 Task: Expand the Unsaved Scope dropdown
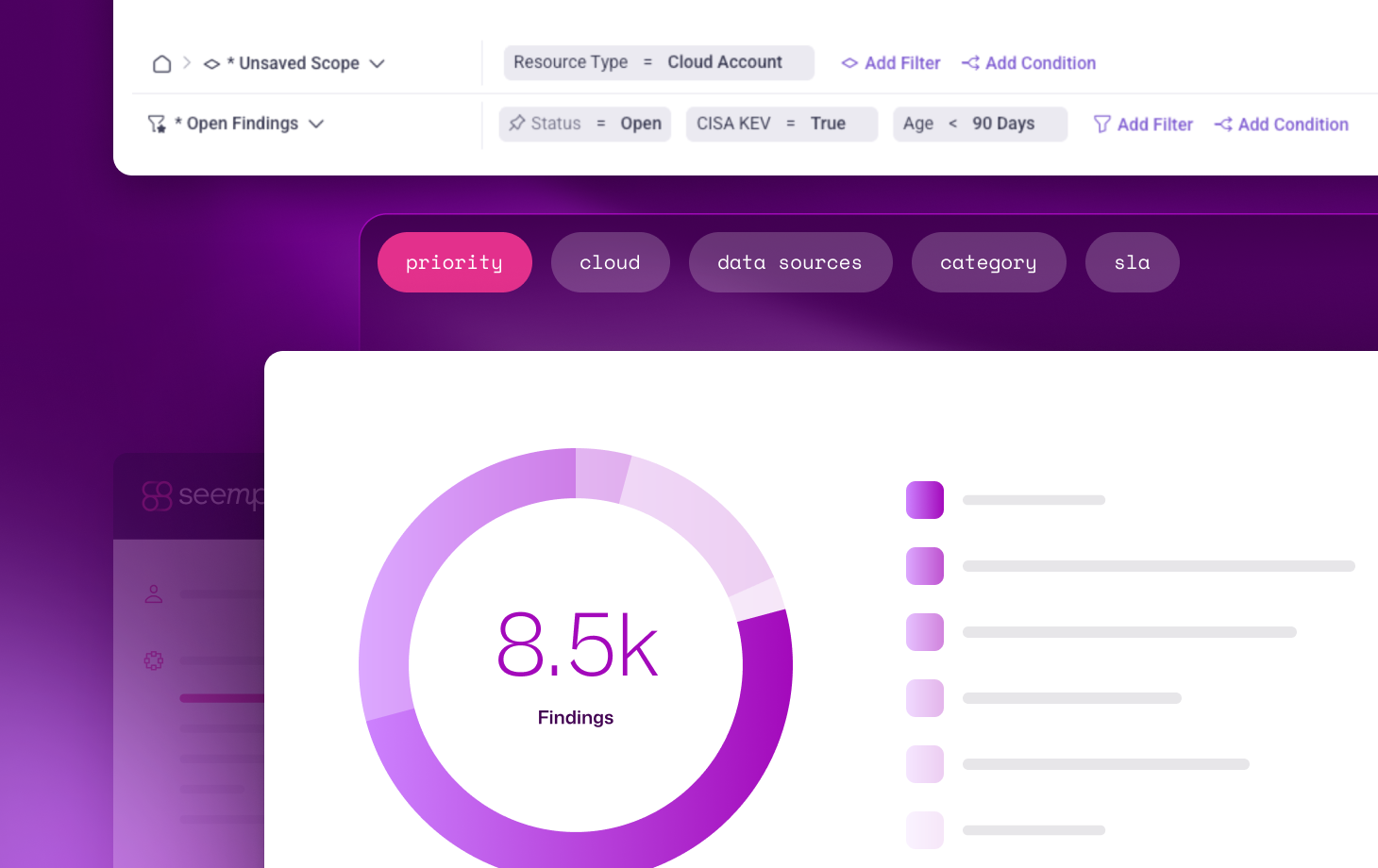pos(377,63)
